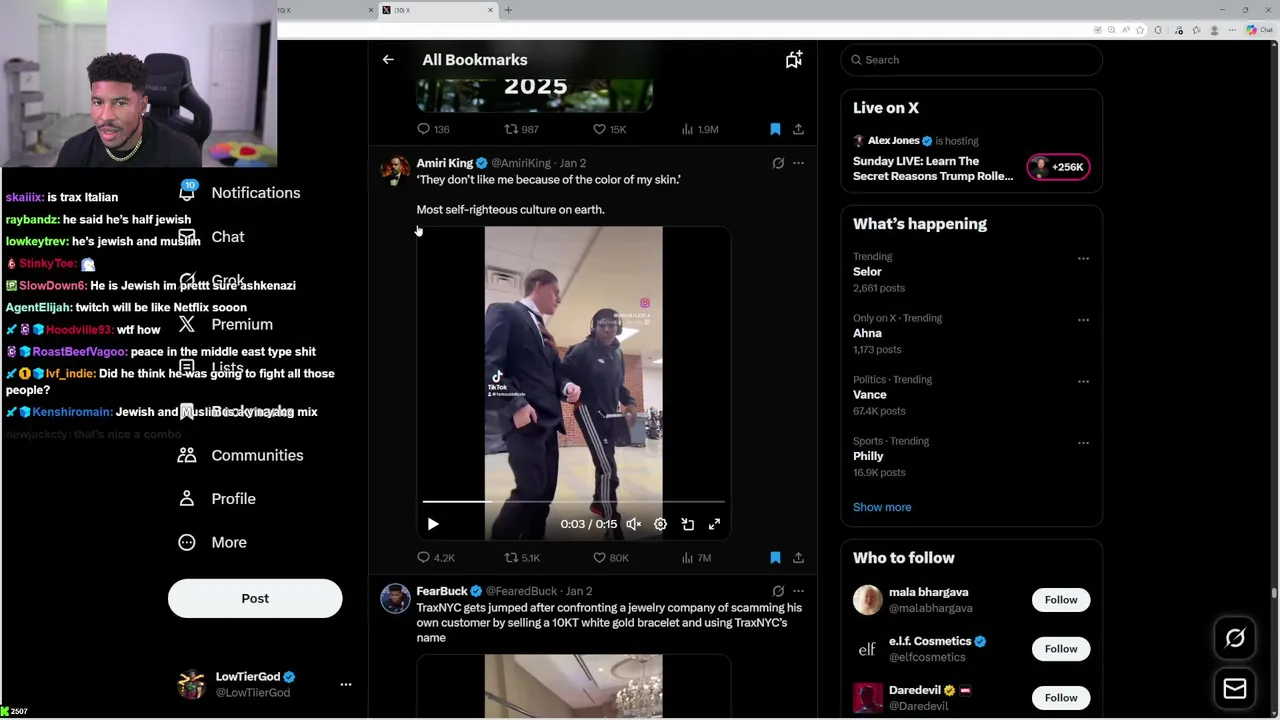Viewport: 1280px width, 720px height.
Task: Like the post with 15K likes
Action: 608,129
